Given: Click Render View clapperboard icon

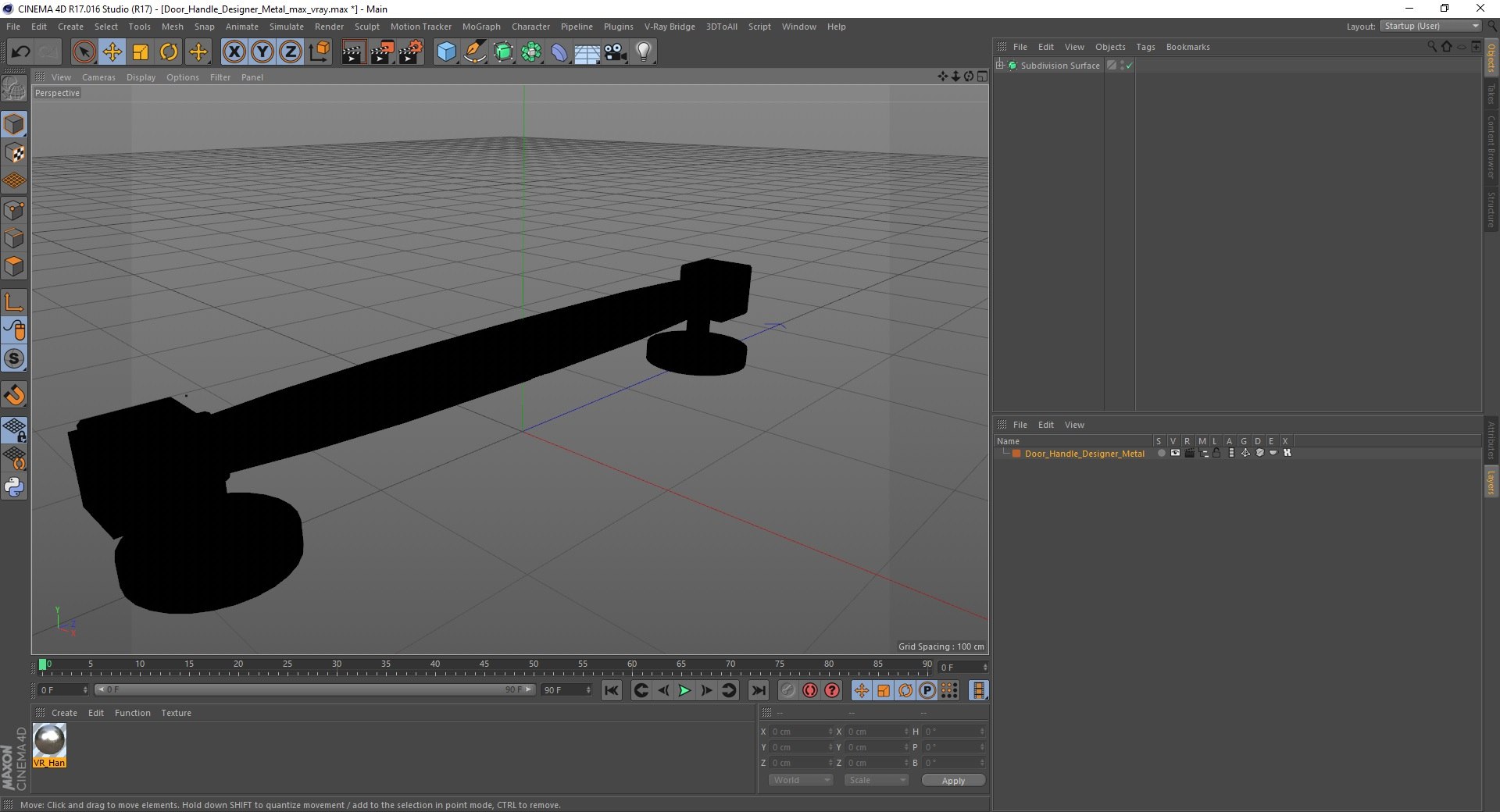Looking at the screenshot, I should click(353, 52).
